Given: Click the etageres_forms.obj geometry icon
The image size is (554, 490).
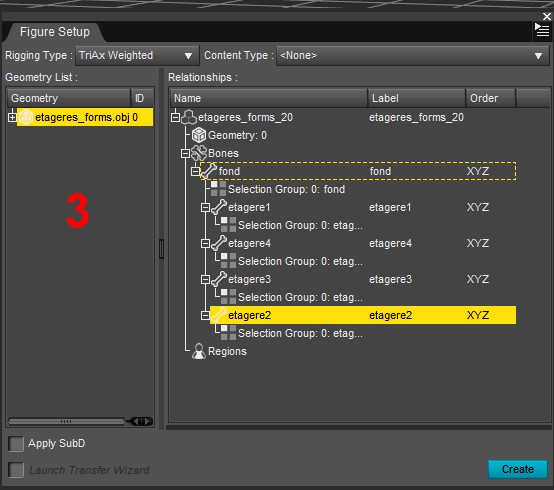Looking at the screenshot, I should click(x=26, y=117).
